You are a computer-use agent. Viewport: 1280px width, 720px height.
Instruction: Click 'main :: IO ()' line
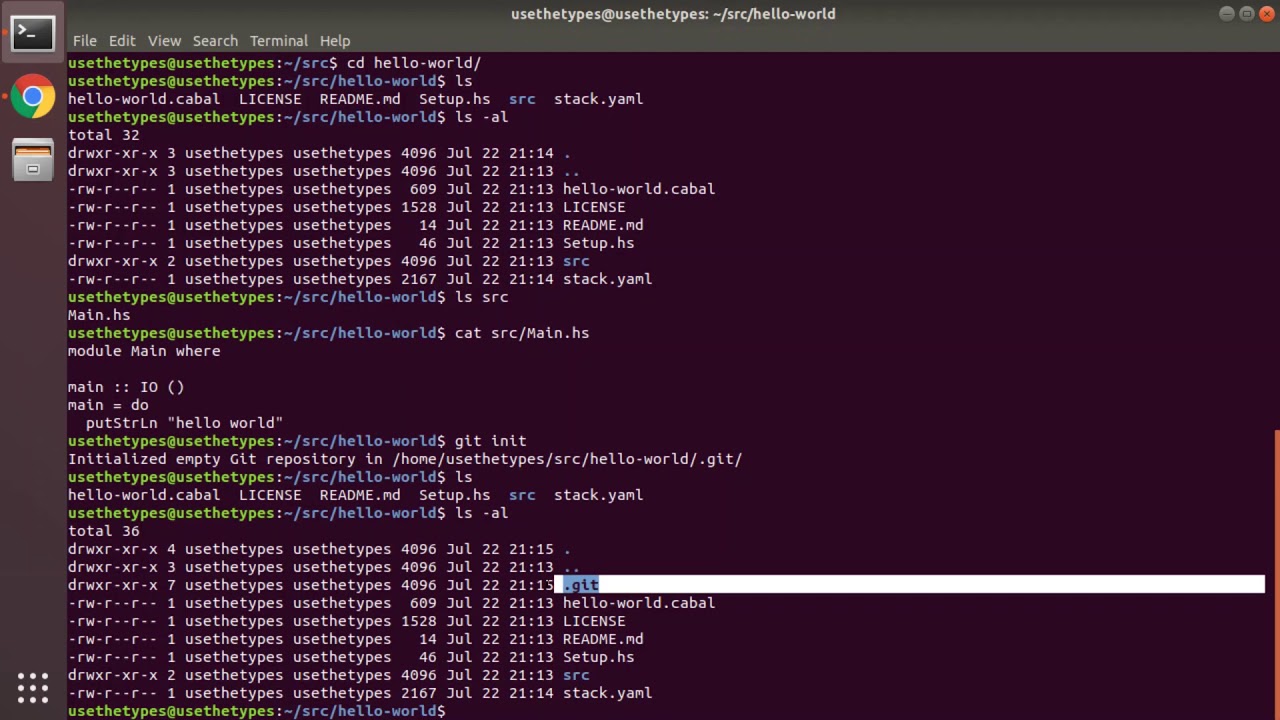[x=126, y=387]
